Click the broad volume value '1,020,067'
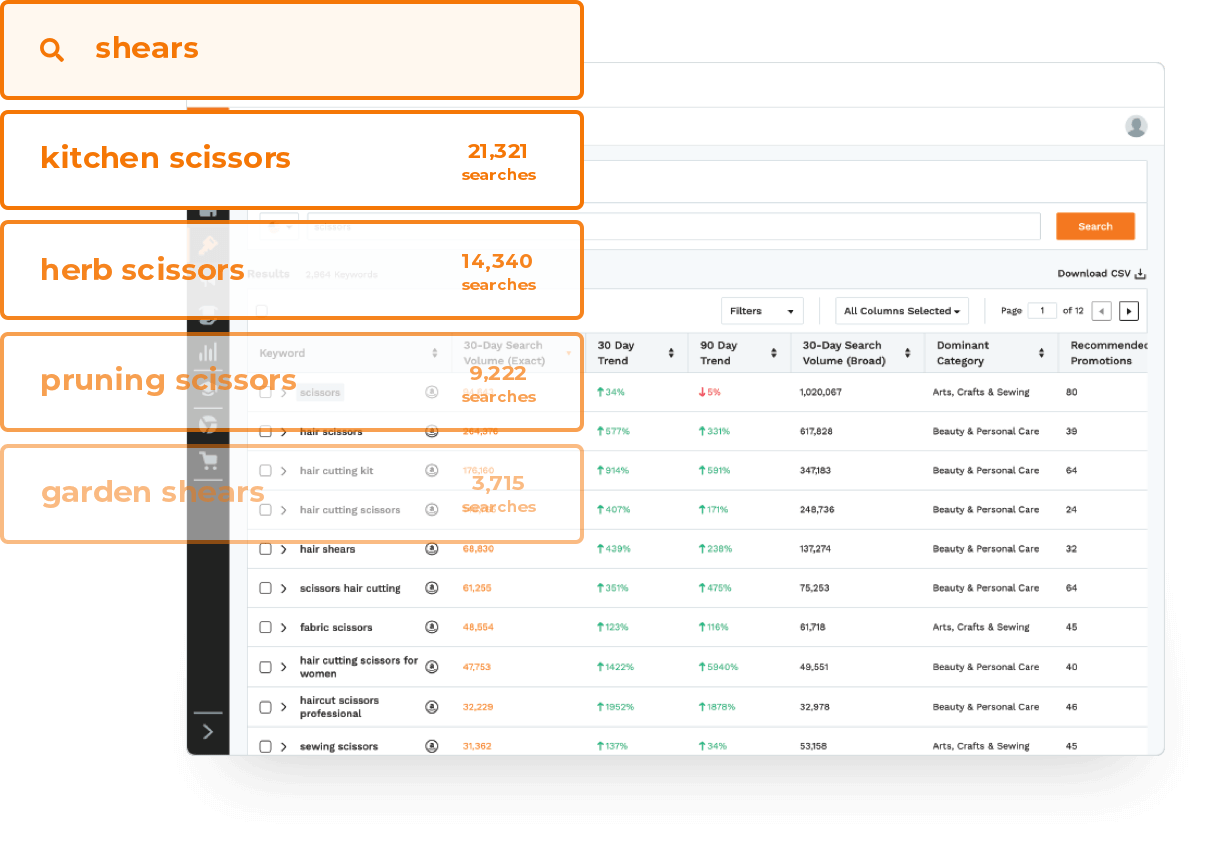This screenshot has width=1212, height=842. 821,392
